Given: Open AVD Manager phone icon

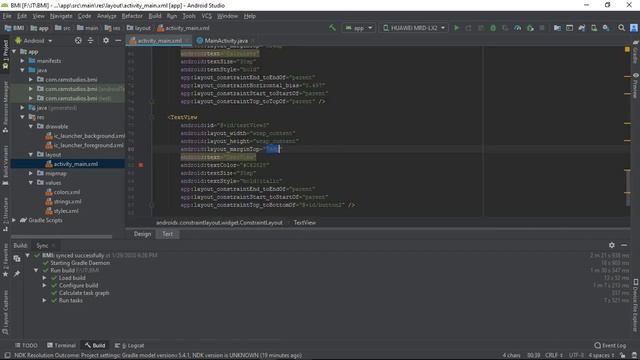Looking at the screenshot, I should [x=594, y=28].
